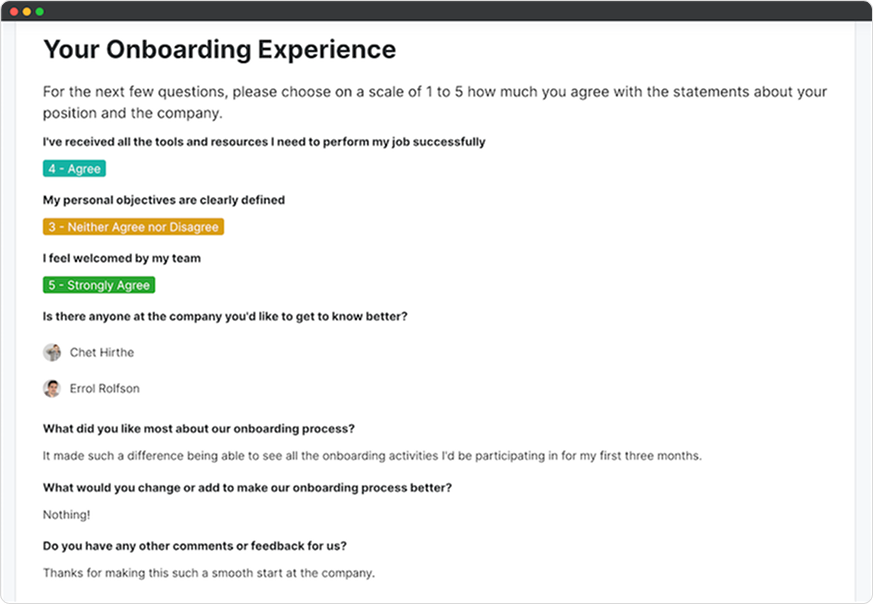Click the "I feel welcomed by my team" question
Viewport: 873px width, 604px height.
pos(122,258)
